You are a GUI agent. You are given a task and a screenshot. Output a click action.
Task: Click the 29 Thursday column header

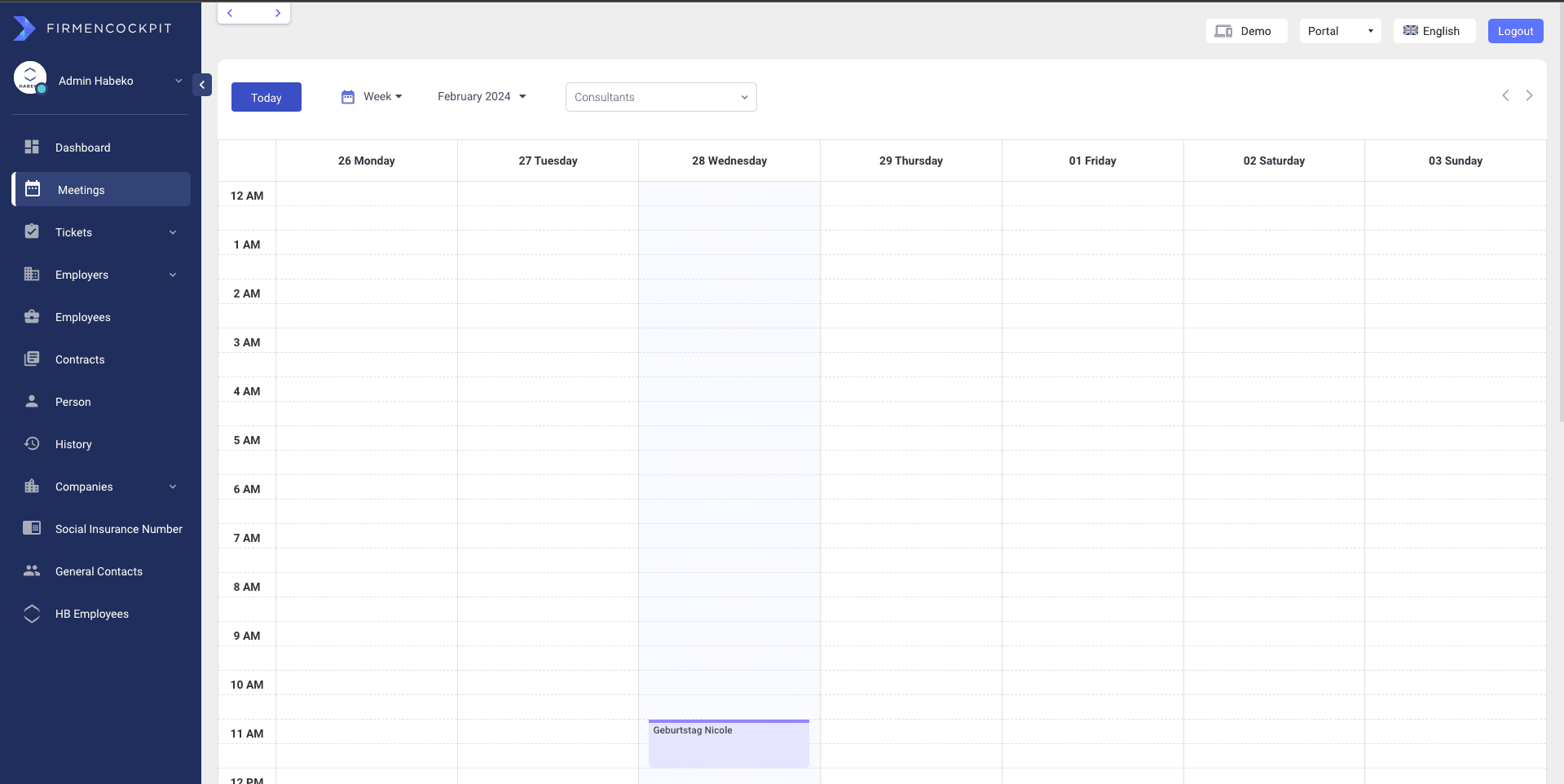pyautogui.click(x=911, y=161)
